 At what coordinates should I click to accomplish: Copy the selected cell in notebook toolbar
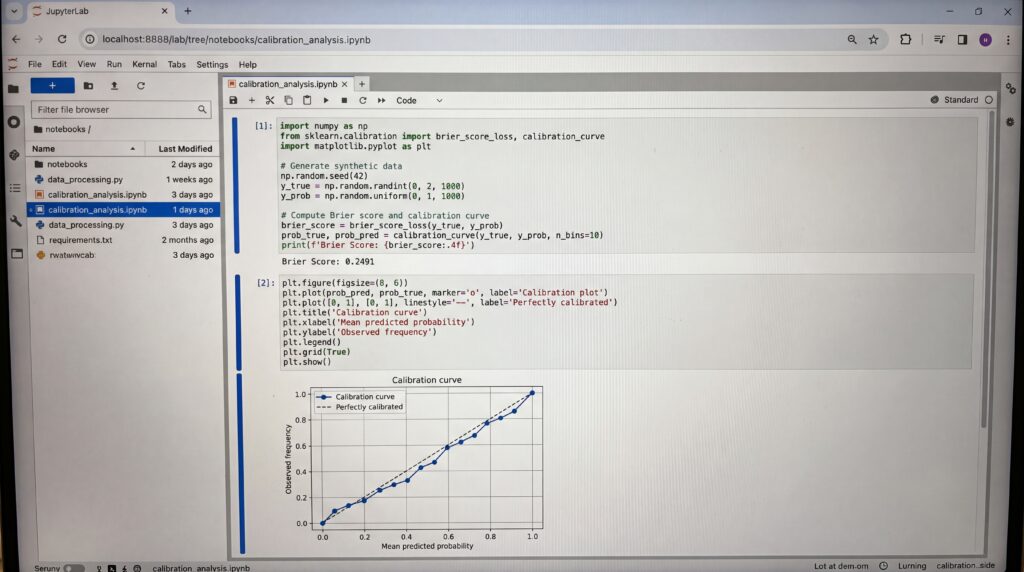[x=288, y=101]
